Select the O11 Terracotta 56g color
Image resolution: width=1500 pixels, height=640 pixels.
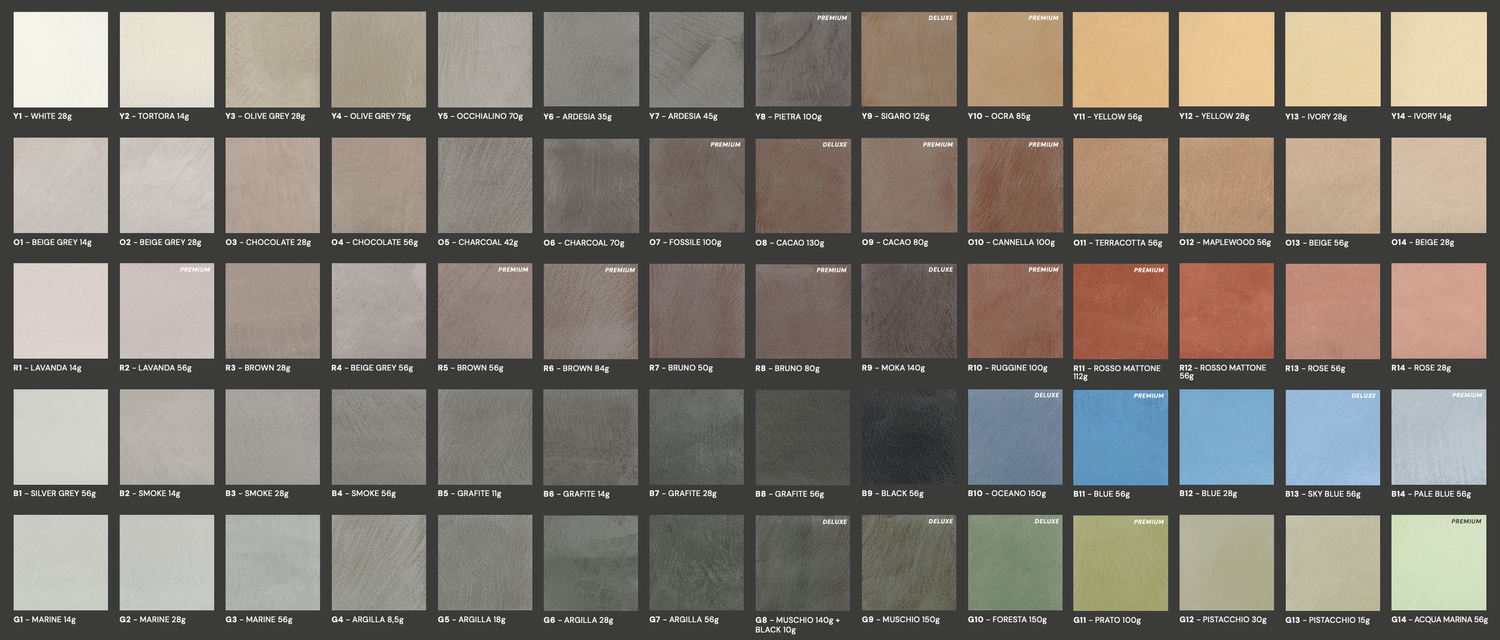[x=1120, y=185]
